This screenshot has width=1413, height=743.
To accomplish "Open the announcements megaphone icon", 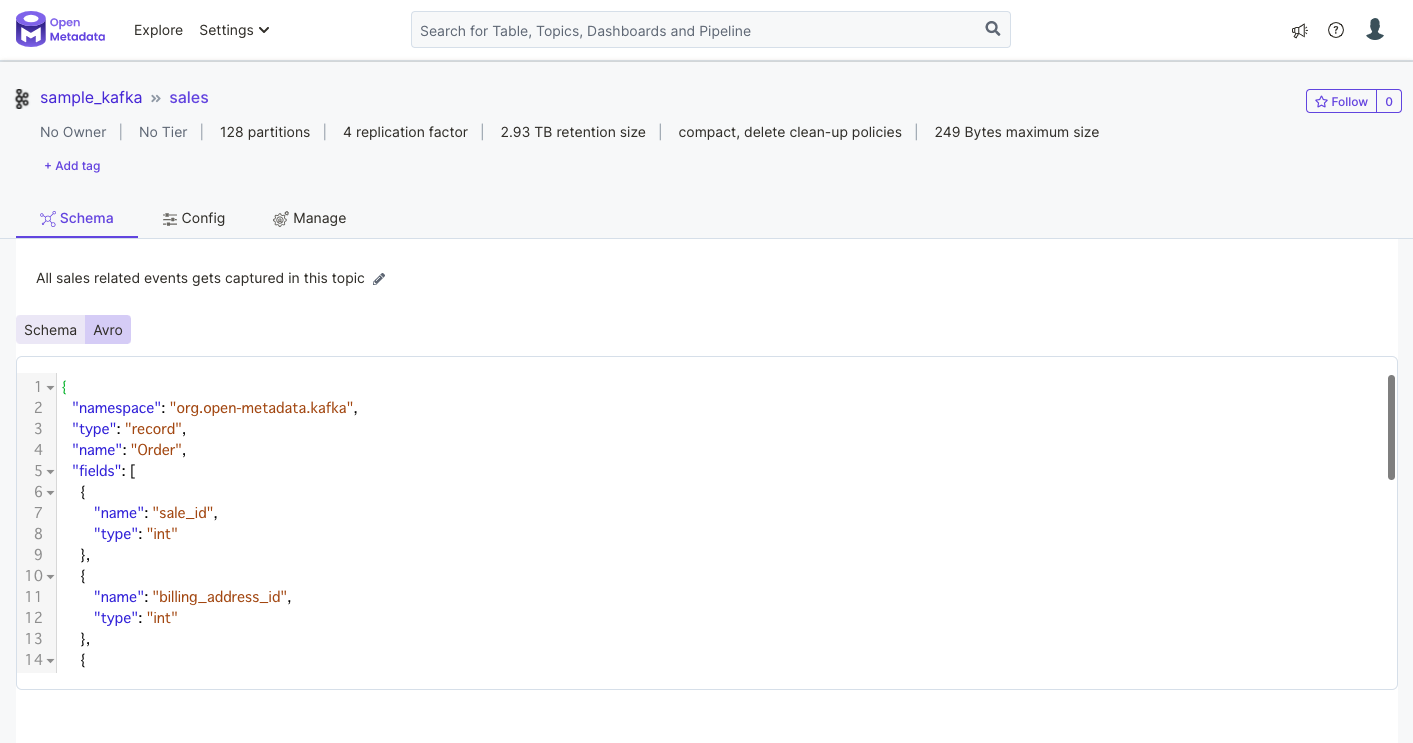I will point(1299,30).
